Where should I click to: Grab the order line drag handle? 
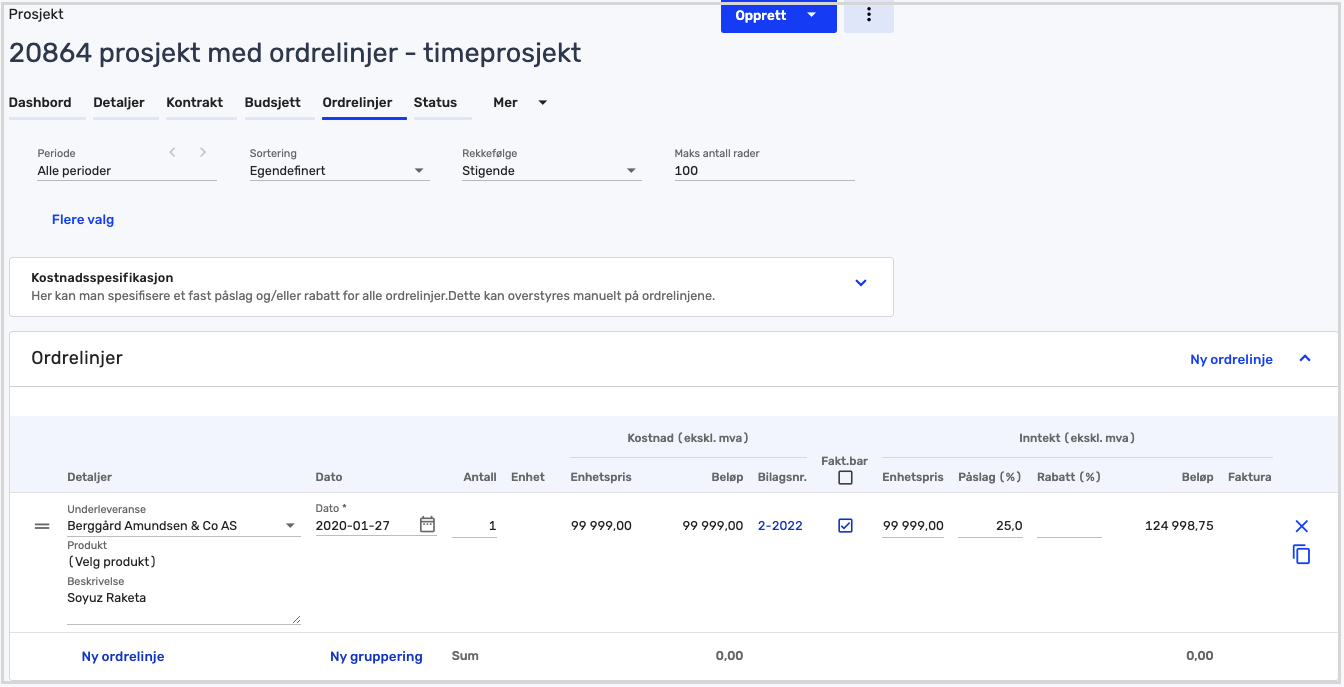coord(42,526)
